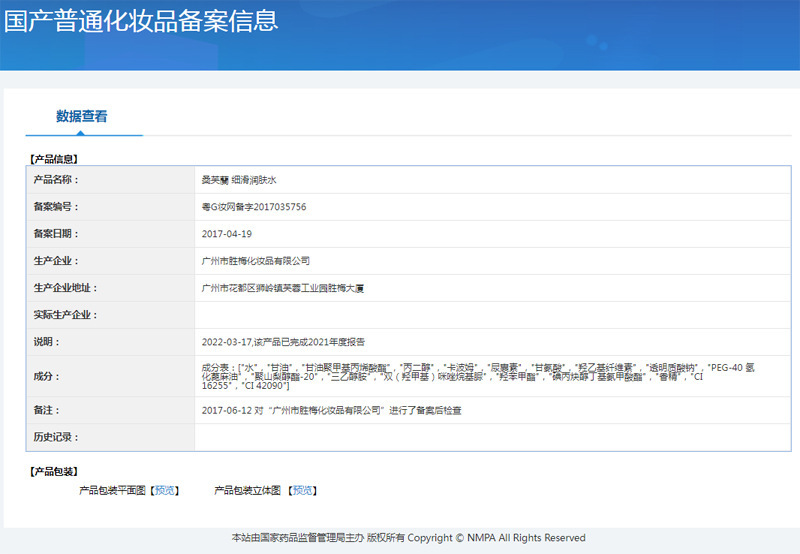Select the address text ending with 胜梅大厦
The width and height of the screenshot is (800, 554).
point(283,288)
